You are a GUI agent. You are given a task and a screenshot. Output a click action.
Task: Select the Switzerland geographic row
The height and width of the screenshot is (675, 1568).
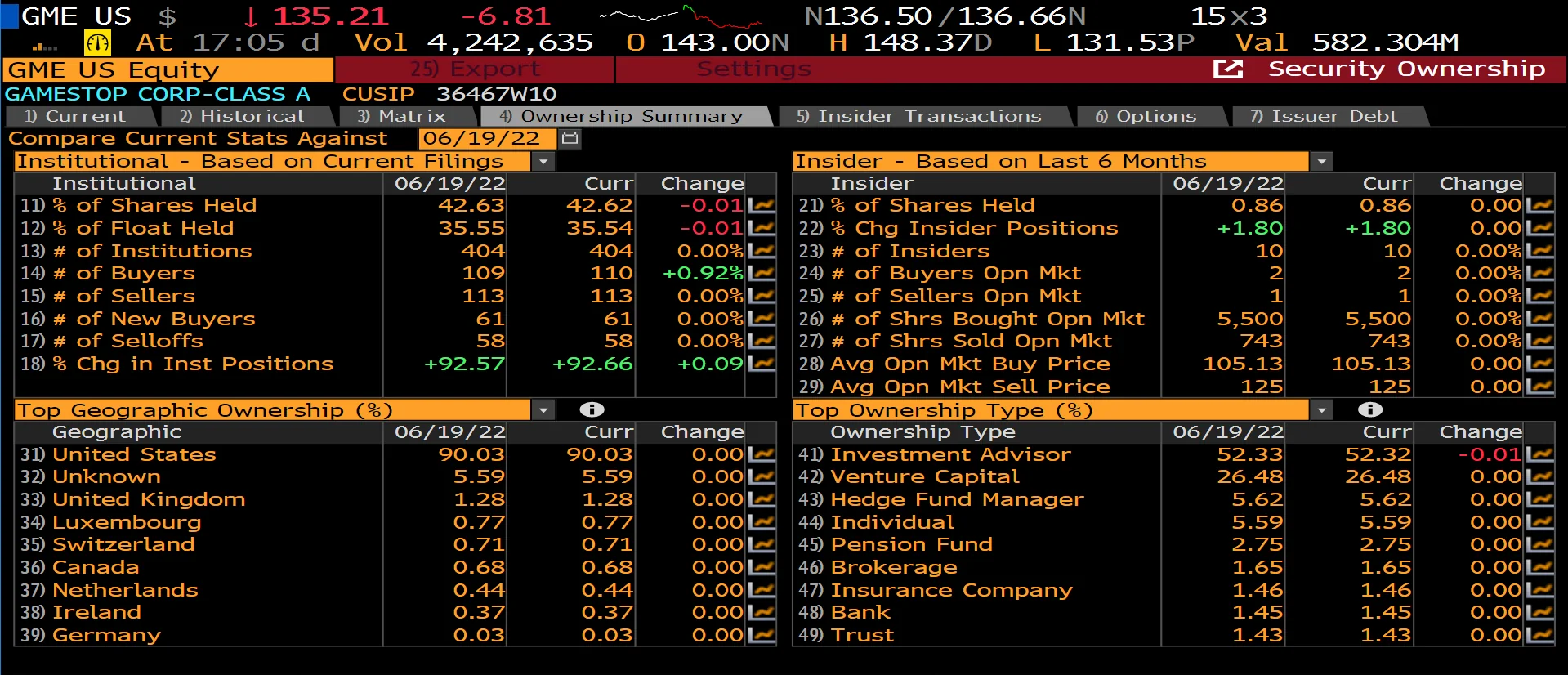coord(395,544)
